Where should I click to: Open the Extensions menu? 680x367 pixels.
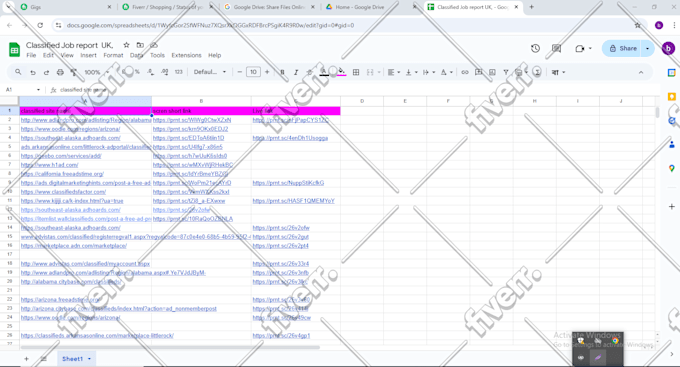[186, 55]
